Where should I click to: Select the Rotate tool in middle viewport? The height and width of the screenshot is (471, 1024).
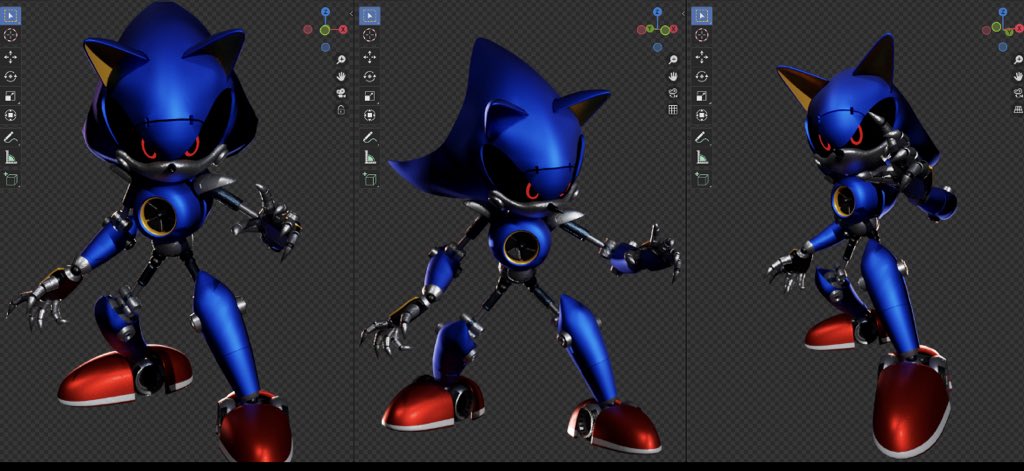(x=370, y=76)
